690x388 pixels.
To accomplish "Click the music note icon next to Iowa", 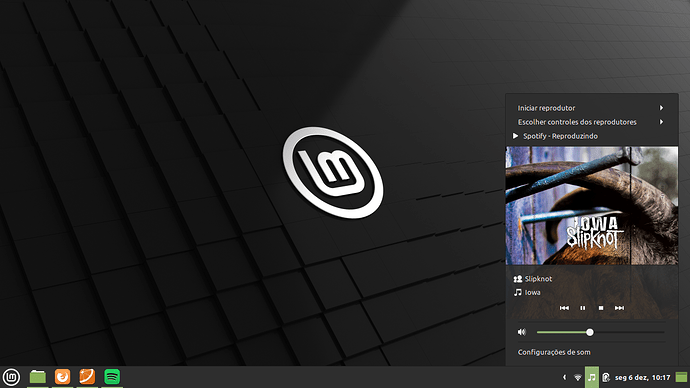I will click(x=518, y=293).
